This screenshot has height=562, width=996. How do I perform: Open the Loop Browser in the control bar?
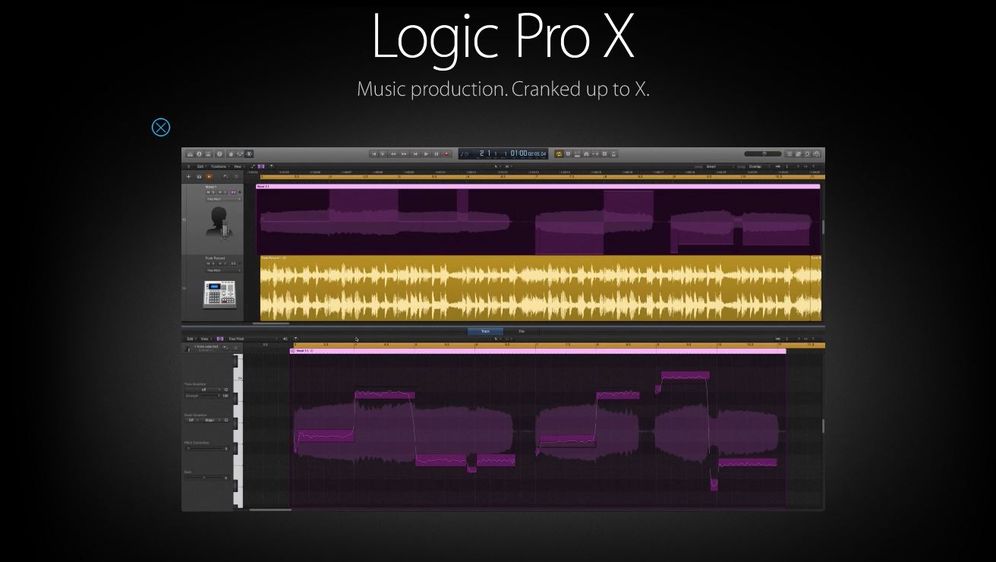coord(807,154)
